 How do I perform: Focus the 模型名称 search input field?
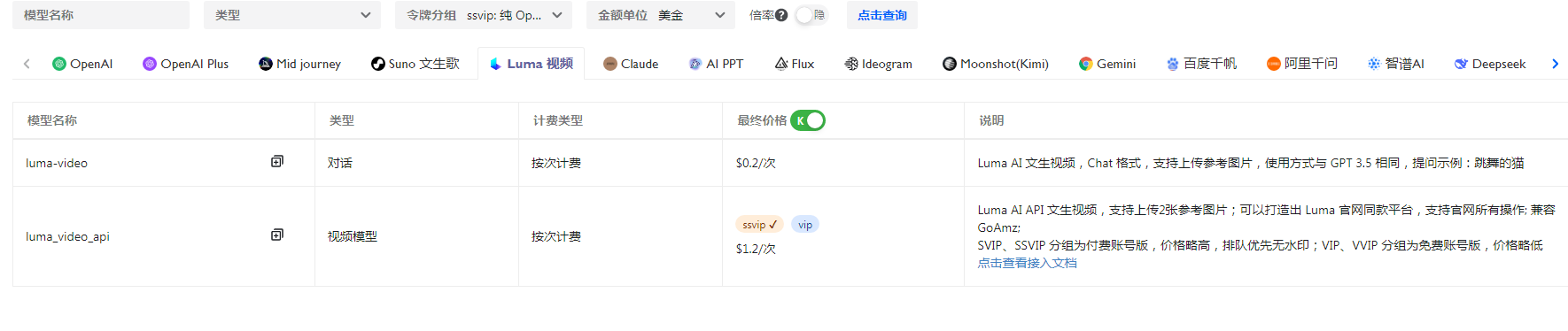click(101, 15)
